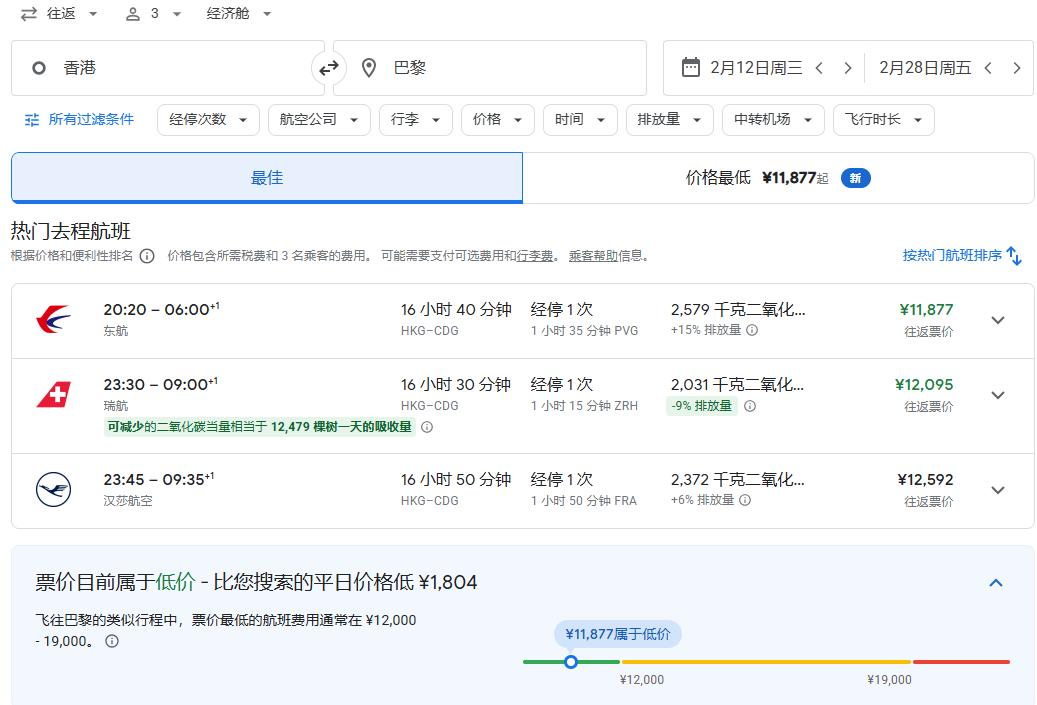Viewport: 1037px width, 705px height.
Task: Open the passenger count dropdown
Action: pos(154,14)
